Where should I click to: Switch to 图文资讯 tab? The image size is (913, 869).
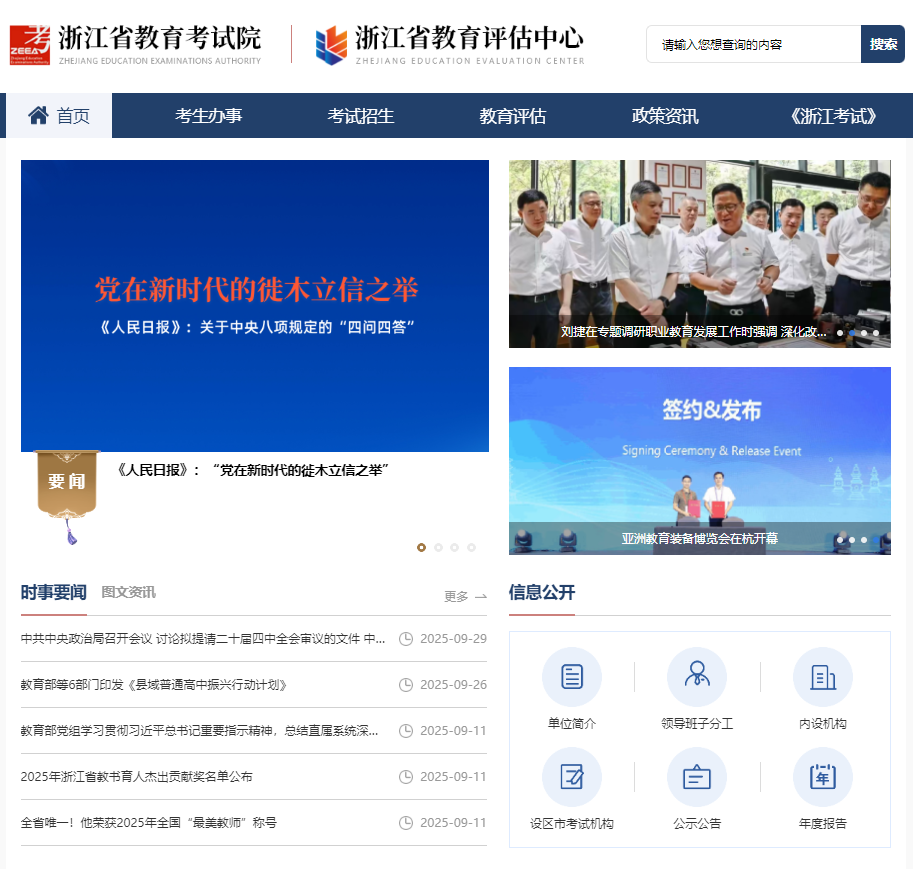[128, 592]
